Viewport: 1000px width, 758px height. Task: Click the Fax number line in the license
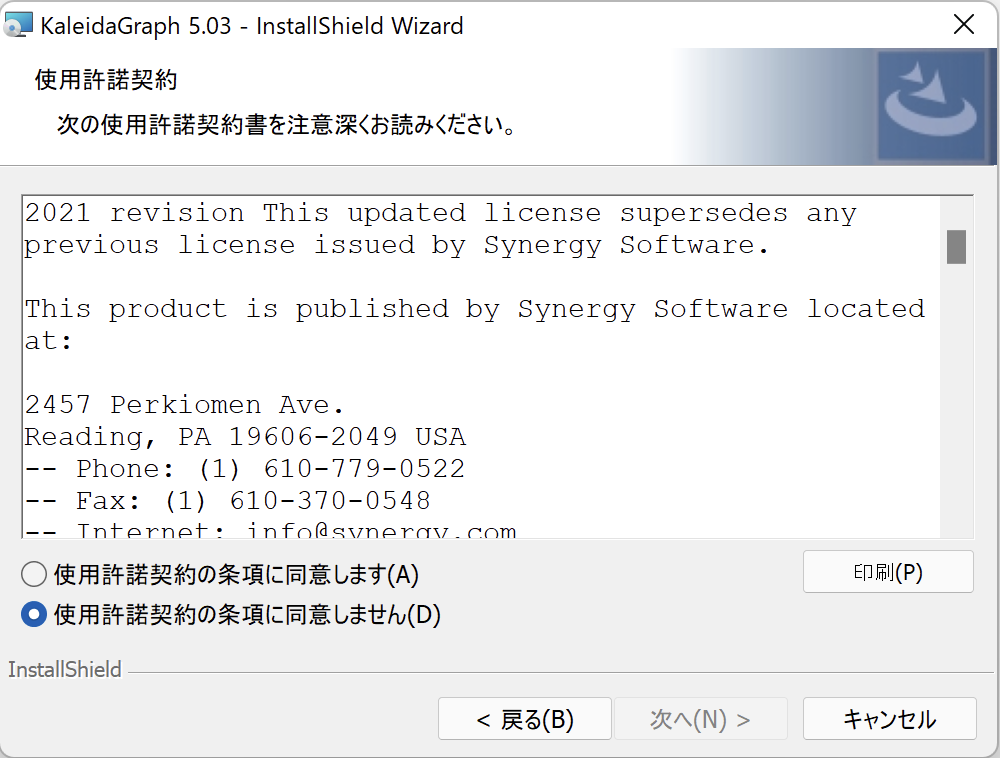coord(228,501)
